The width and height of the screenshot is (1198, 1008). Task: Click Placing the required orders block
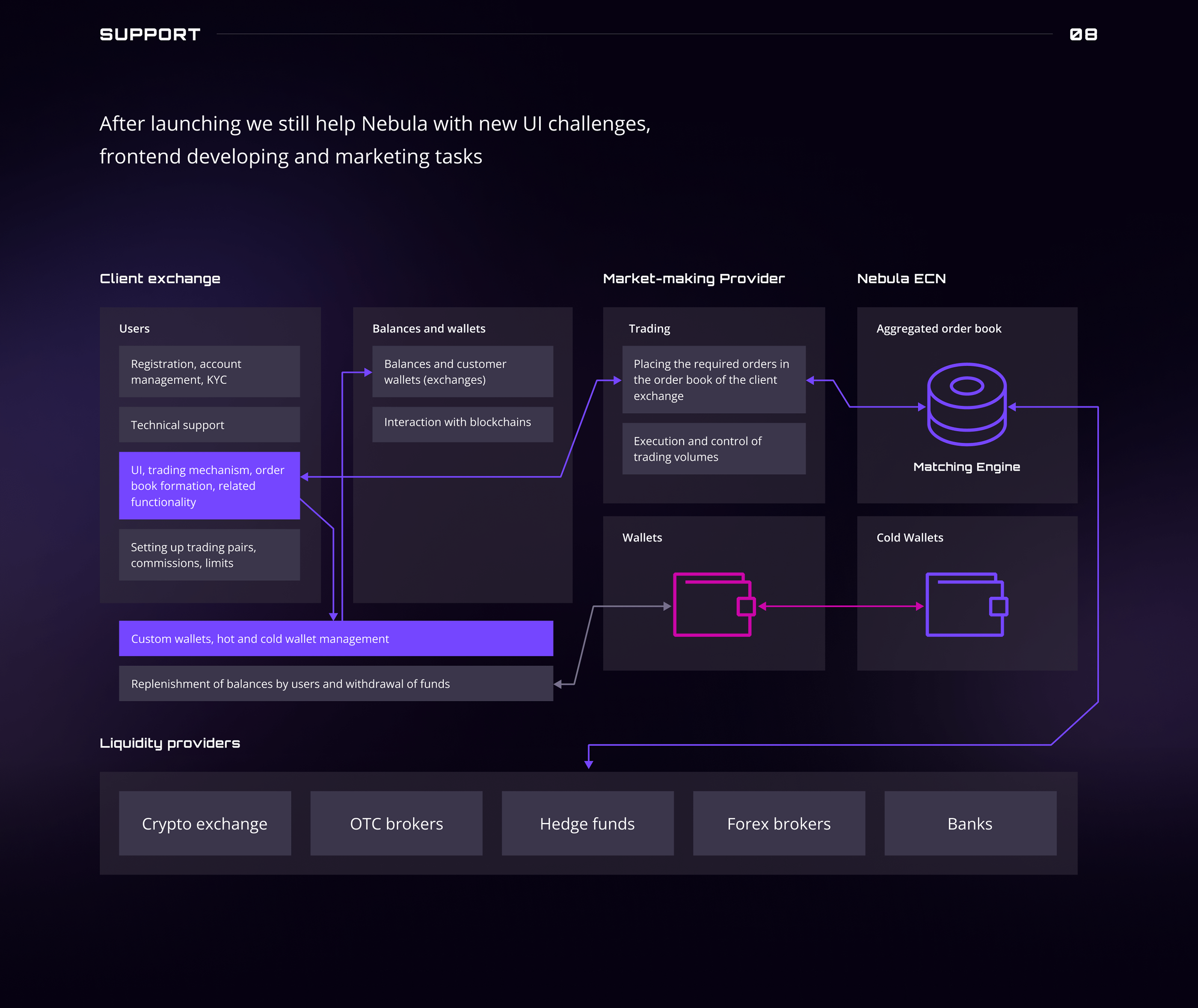[714, 379]
